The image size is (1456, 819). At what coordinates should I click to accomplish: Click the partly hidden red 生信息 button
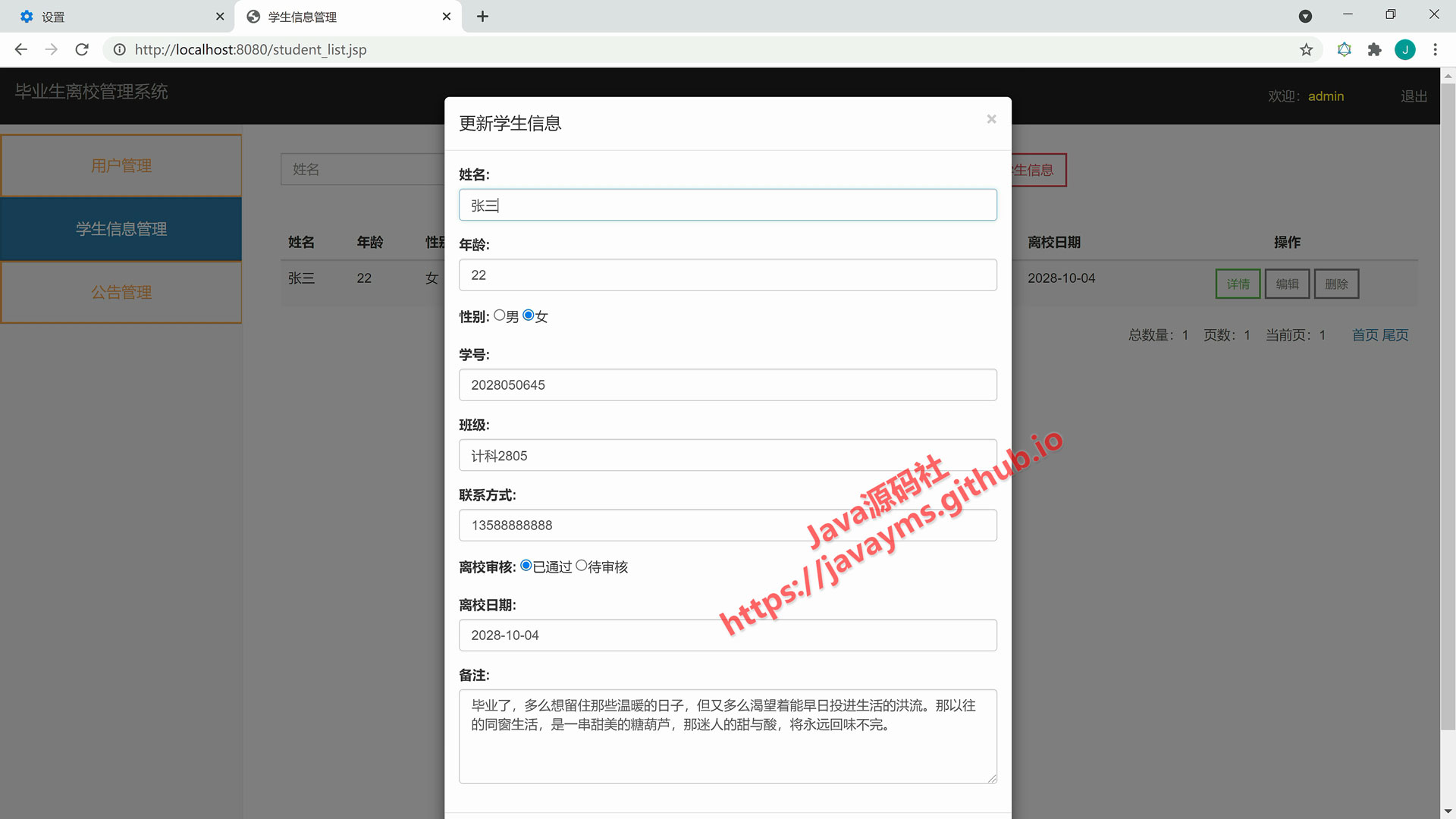(x=1039, y=170)
